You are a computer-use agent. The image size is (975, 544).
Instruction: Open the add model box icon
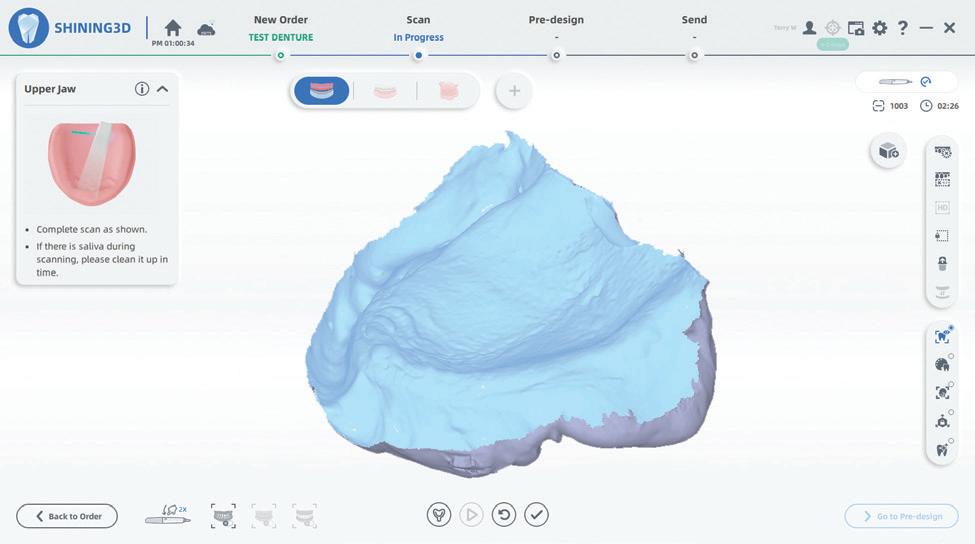click(888, 150)
